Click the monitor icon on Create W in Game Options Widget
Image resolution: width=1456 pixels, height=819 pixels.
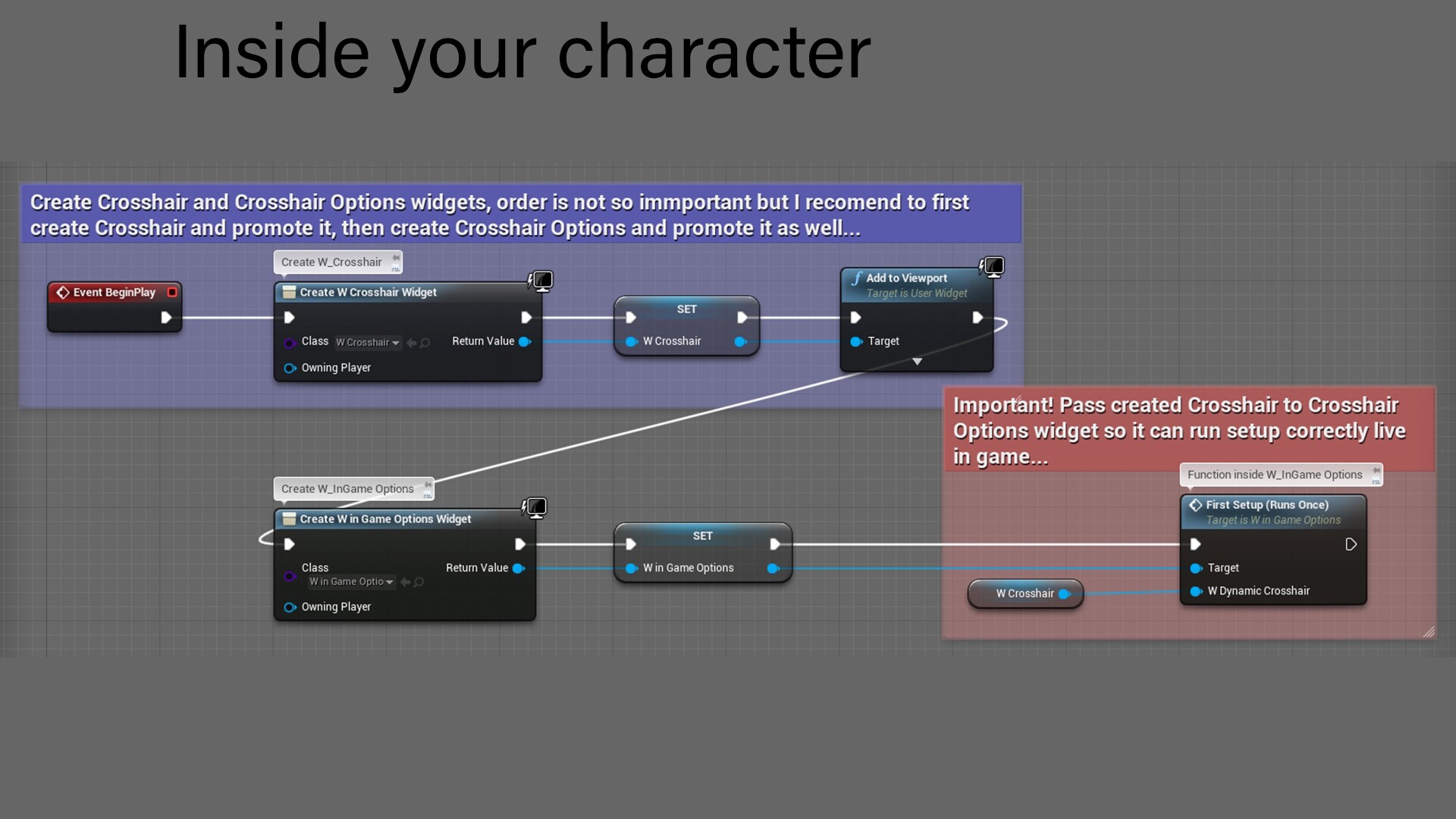(x=535, y=507)
